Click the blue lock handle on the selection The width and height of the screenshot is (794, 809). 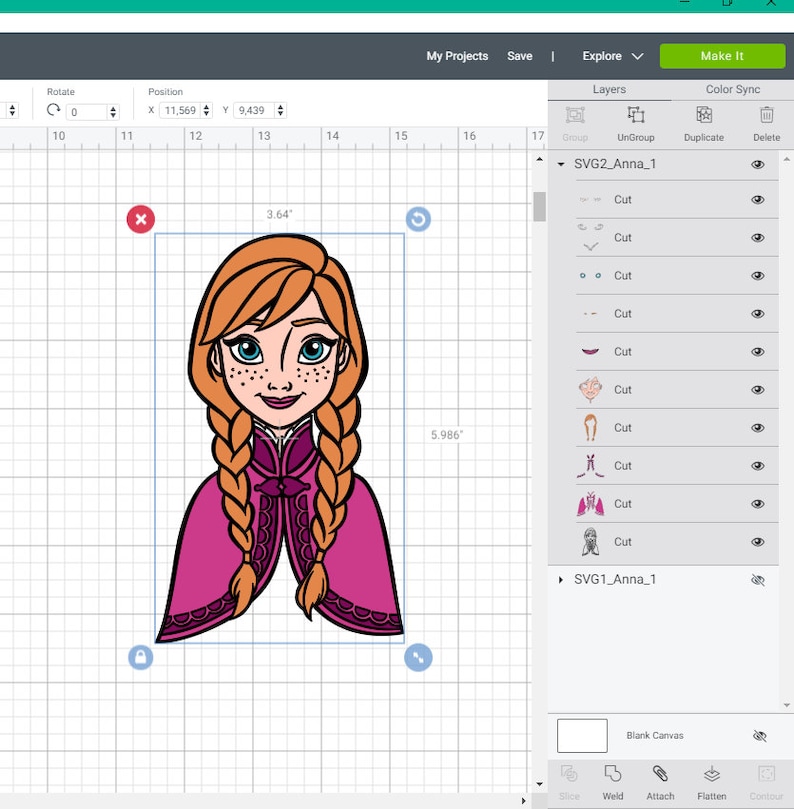[140, 658]
